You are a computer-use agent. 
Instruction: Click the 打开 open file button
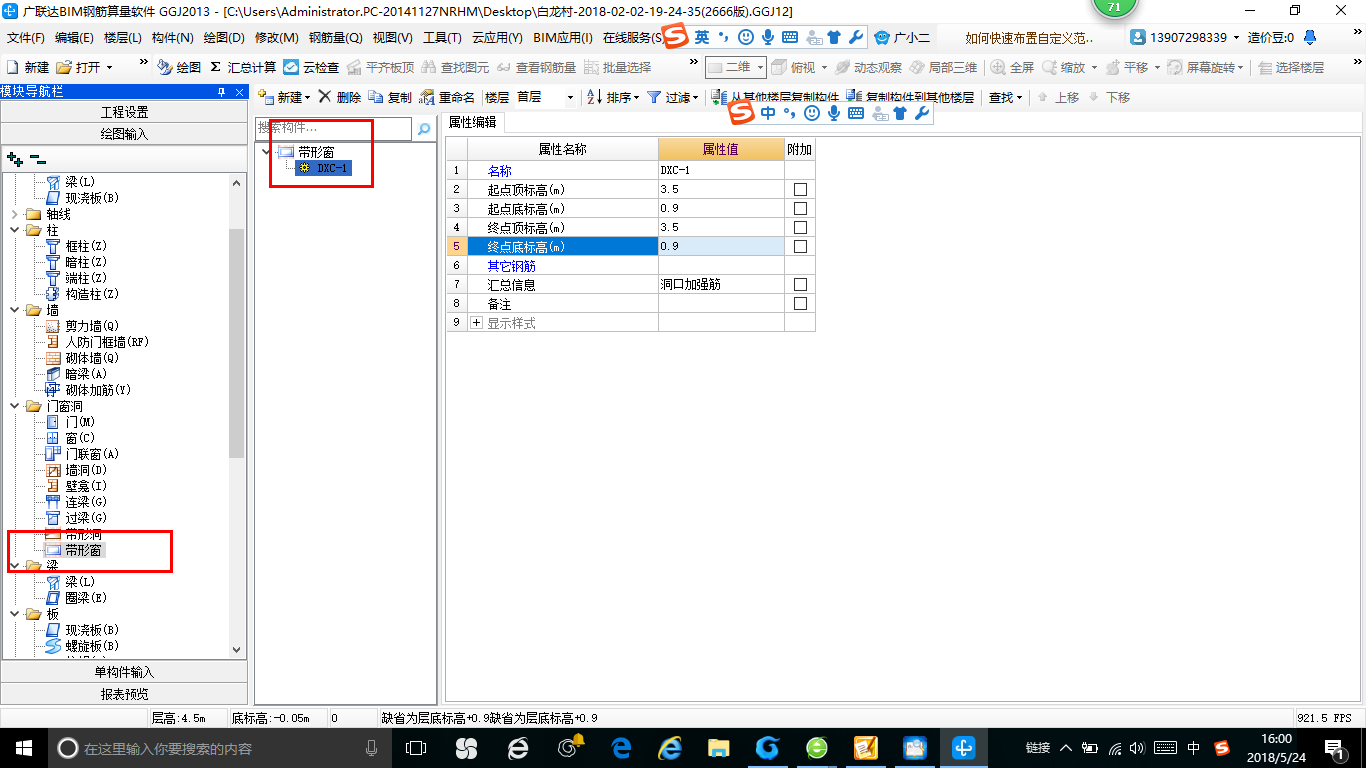click(x=79, y=67)
